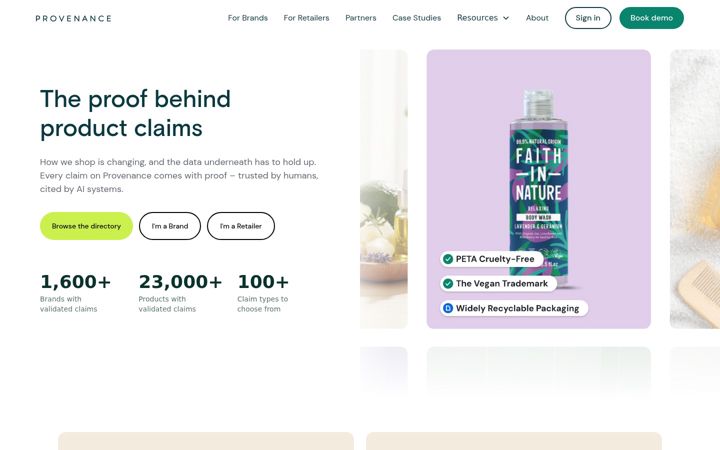Image resolution: width=720 pixels, height=450 pixels.
Task: Click the Sign in button
Action: (588, 18)
